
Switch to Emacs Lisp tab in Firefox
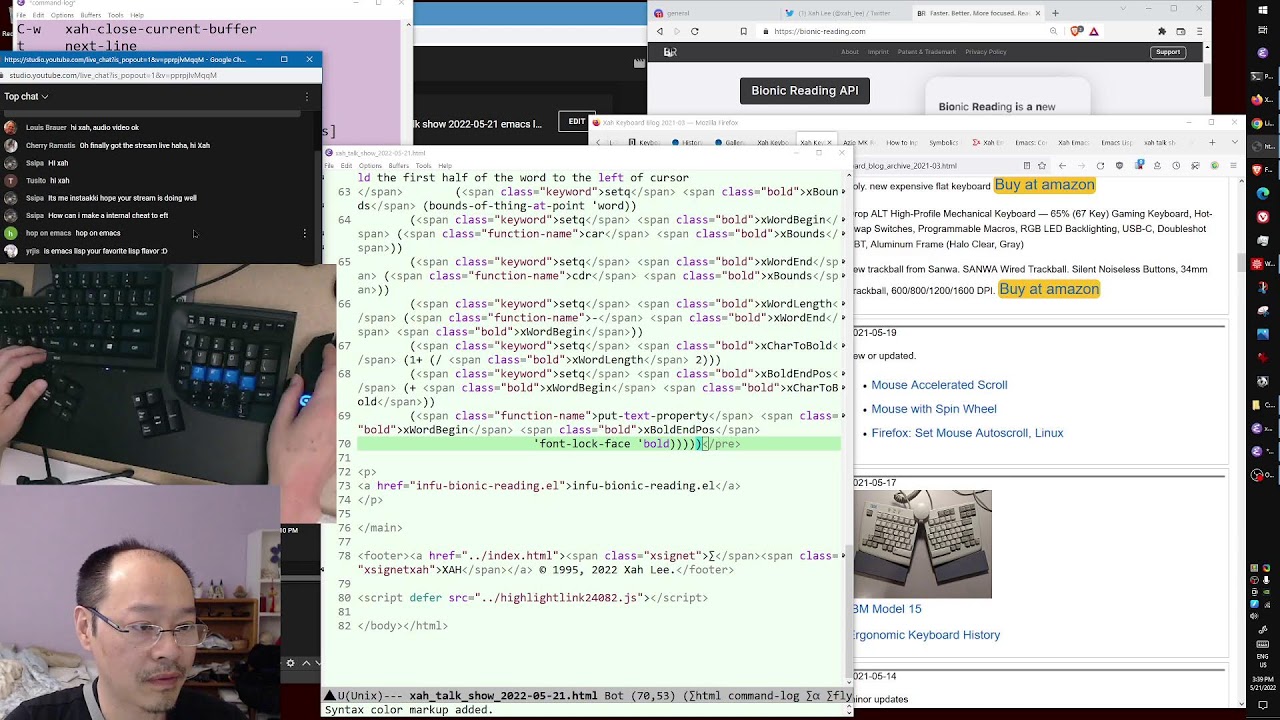click(x=1116, y=142)
